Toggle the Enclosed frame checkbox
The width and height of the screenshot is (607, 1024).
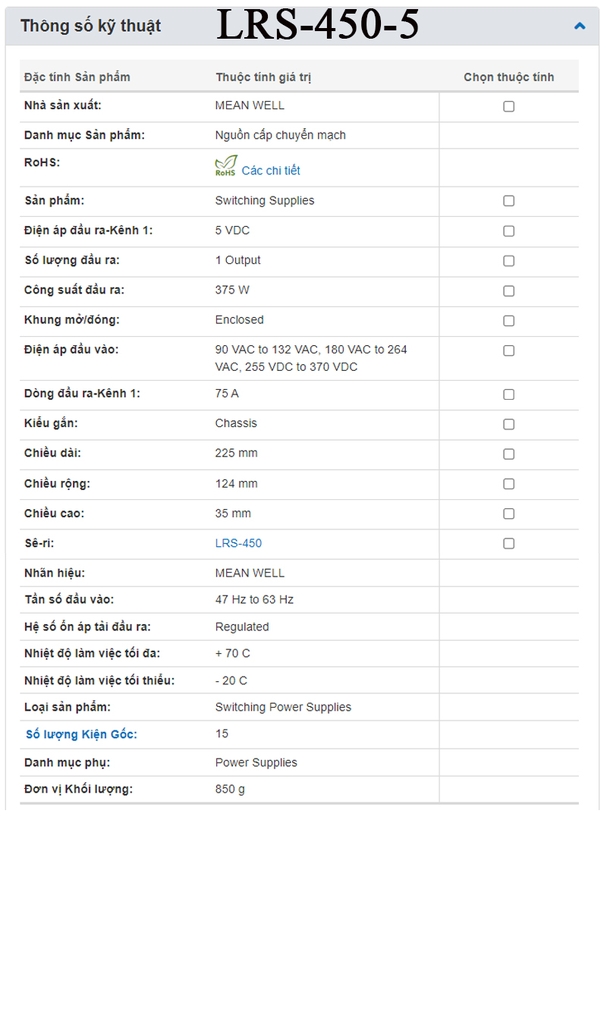(509, 321)
